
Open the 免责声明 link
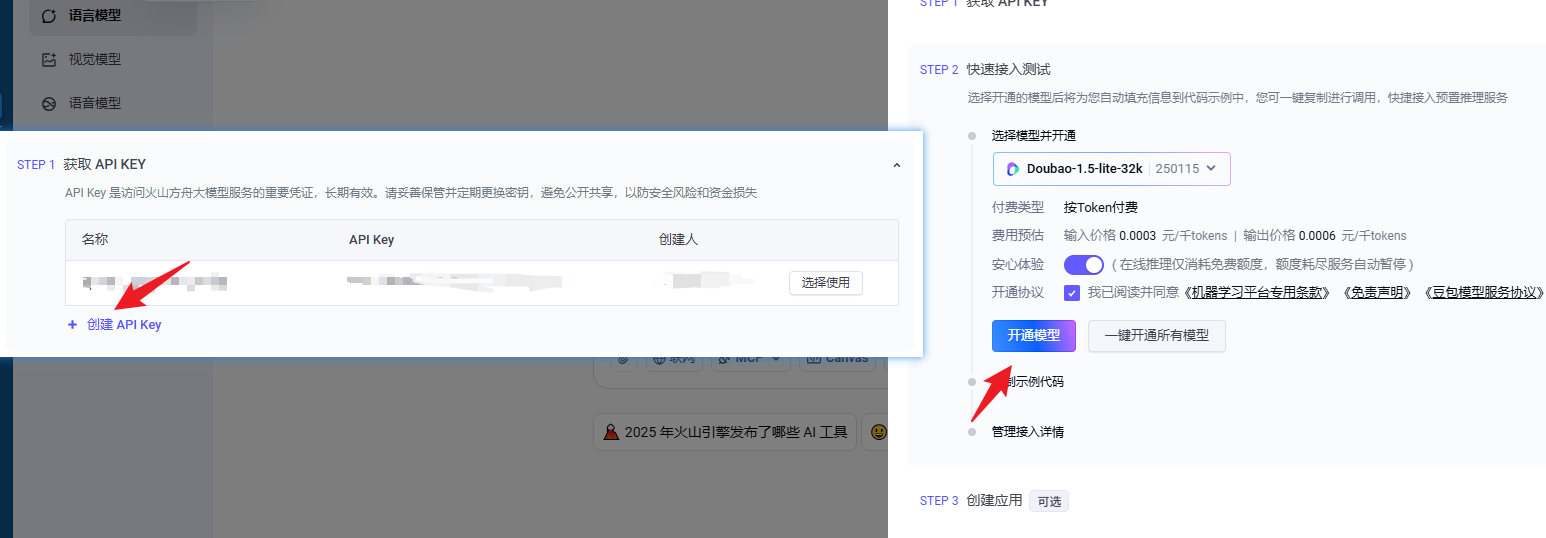point(1378,293)
